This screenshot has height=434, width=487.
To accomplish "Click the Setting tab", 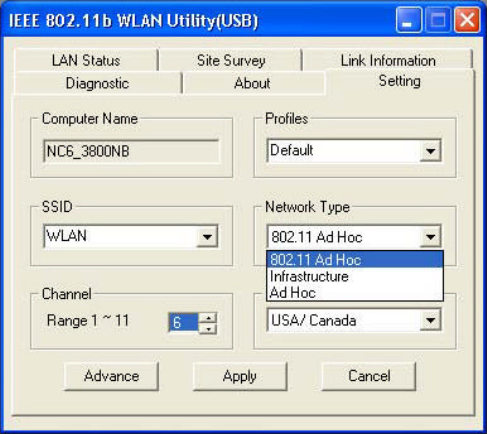I will tap(400, 81).
